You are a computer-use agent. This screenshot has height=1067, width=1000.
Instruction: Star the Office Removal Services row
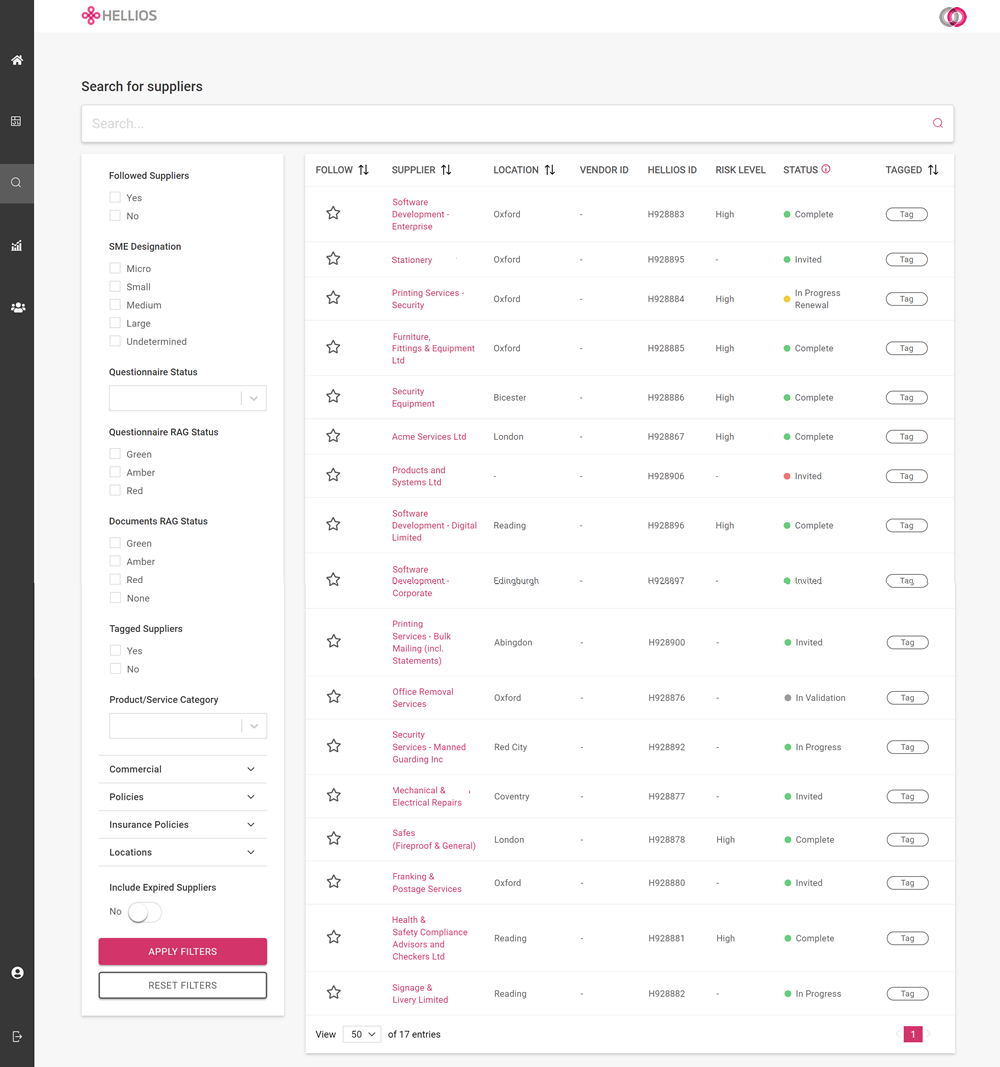click(334, 697)
